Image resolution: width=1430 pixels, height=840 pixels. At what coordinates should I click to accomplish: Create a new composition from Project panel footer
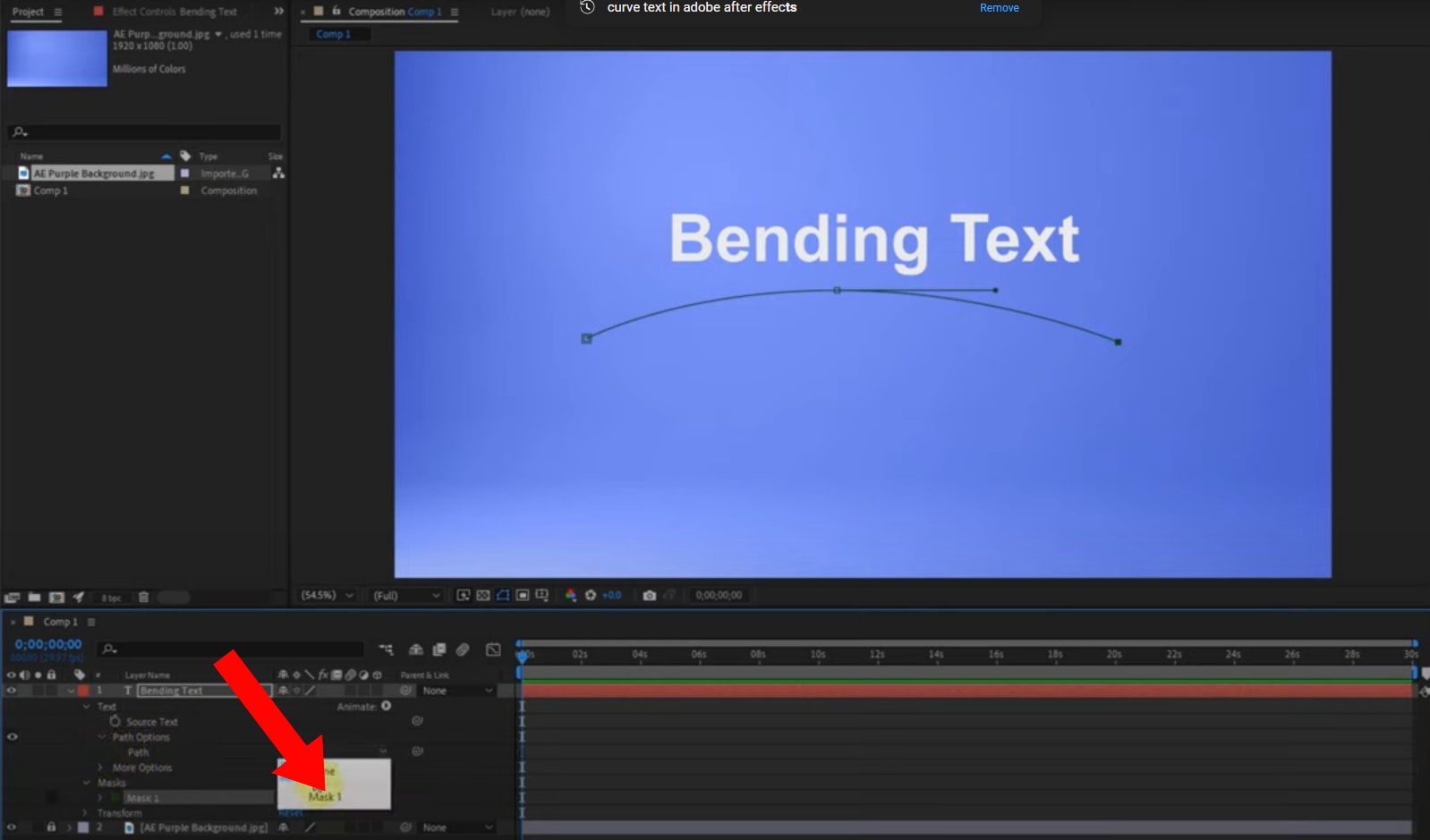(56, 598)
